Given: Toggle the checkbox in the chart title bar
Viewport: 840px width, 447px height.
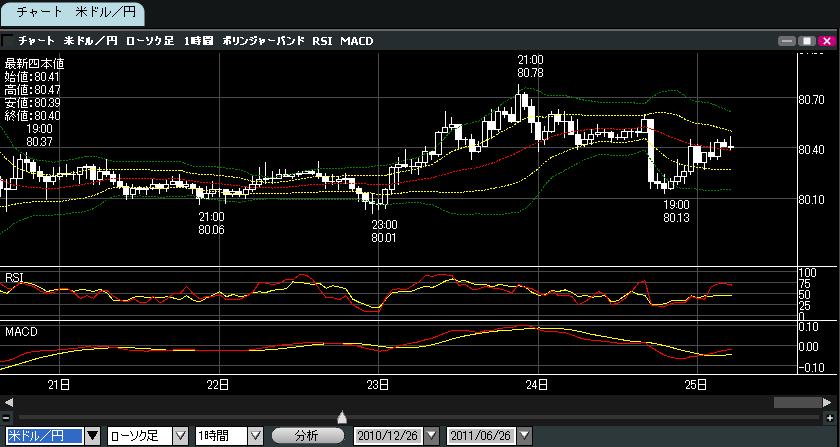Looking at the screenshot, I should click(8, 41).
